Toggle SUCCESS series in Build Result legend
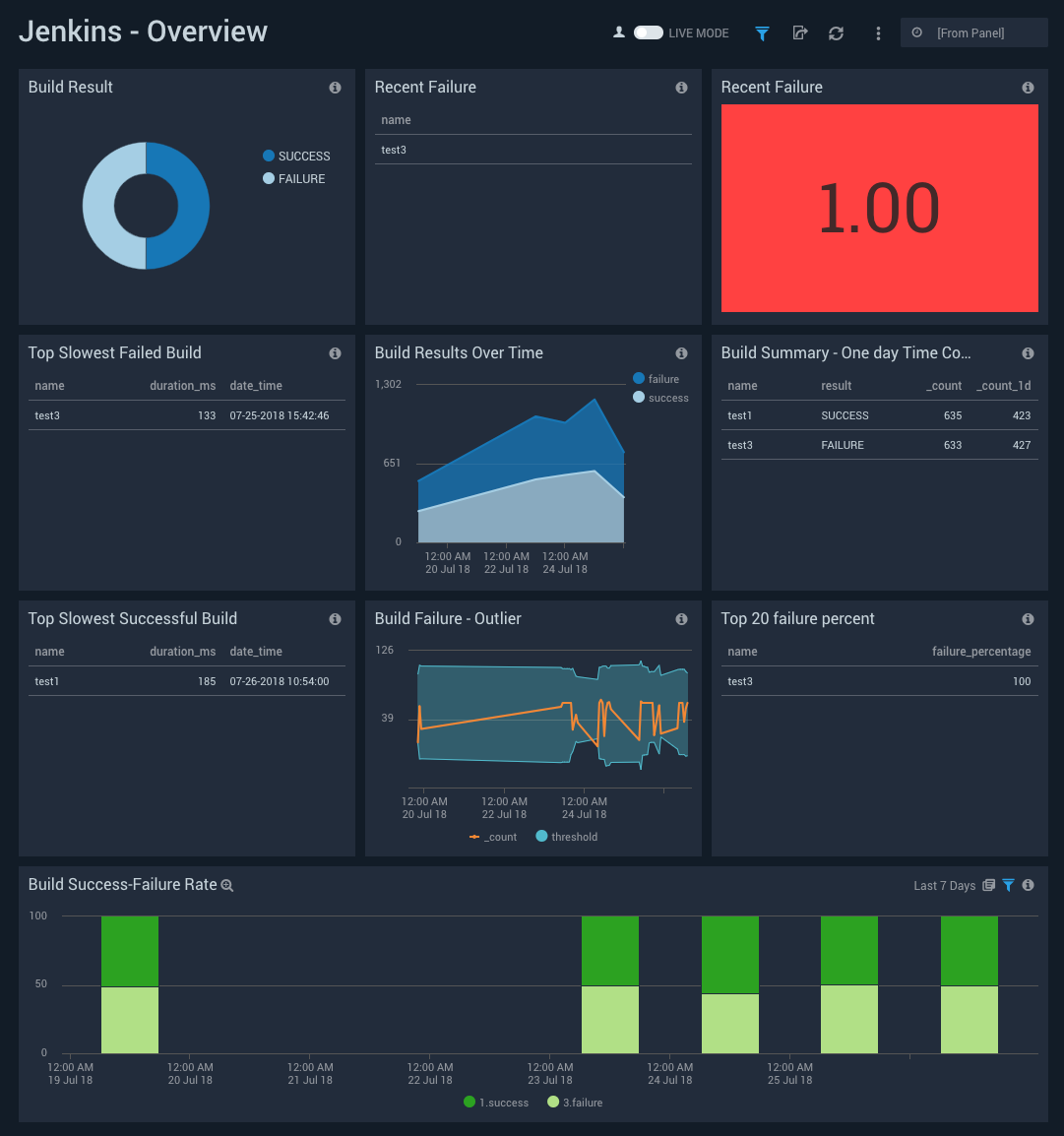Image resolution: width=1064 pixels, height=1136 pixels. [x=296, y=157]
